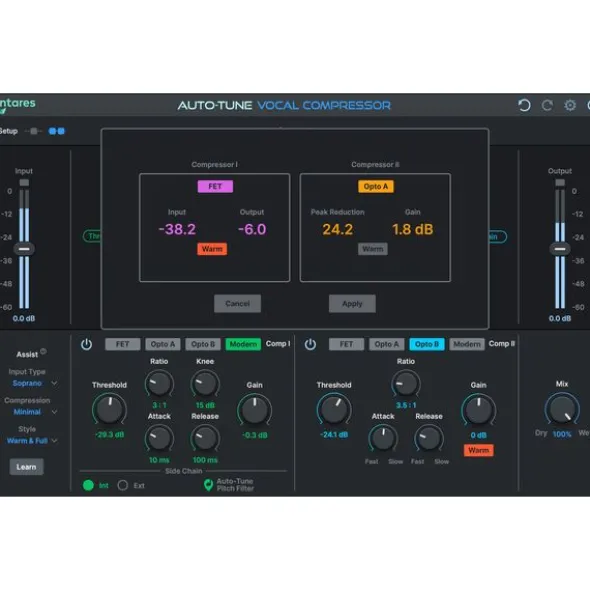The height and width of the screenshot is (591, 590).
Task: Click the undo arrow icon in header
Action: pyautogui.click(x=524, y=105)
